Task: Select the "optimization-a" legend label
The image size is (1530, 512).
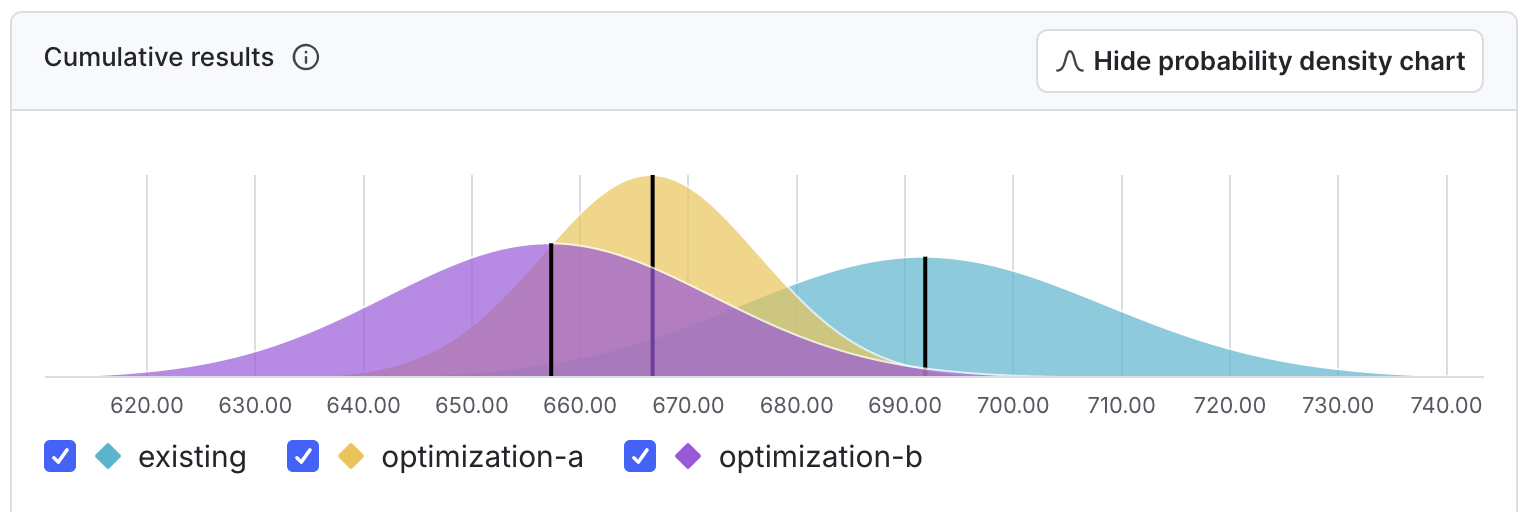Action: coord(482,457)
